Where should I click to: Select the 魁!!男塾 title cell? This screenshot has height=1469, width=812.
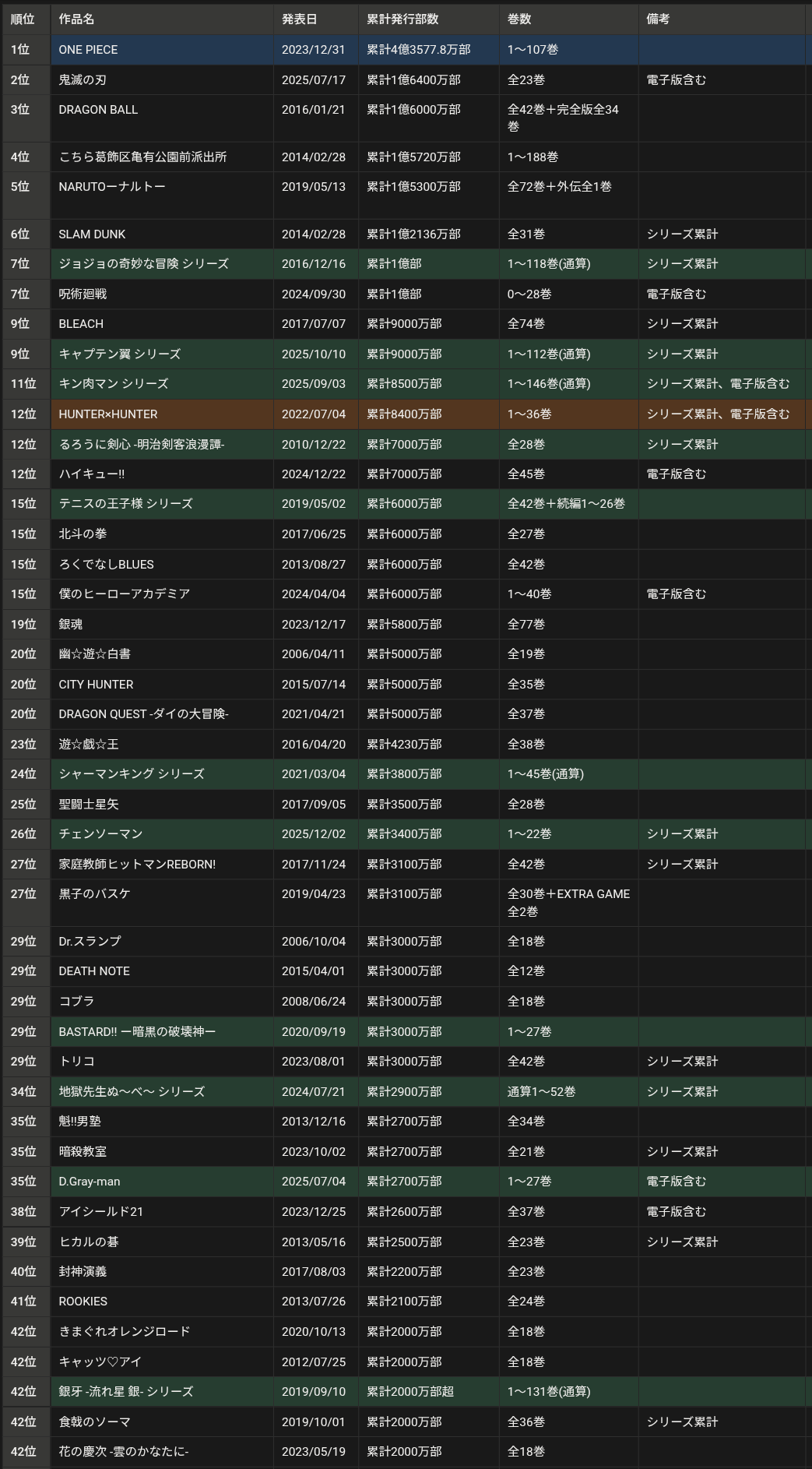(x=162, y=1121)
